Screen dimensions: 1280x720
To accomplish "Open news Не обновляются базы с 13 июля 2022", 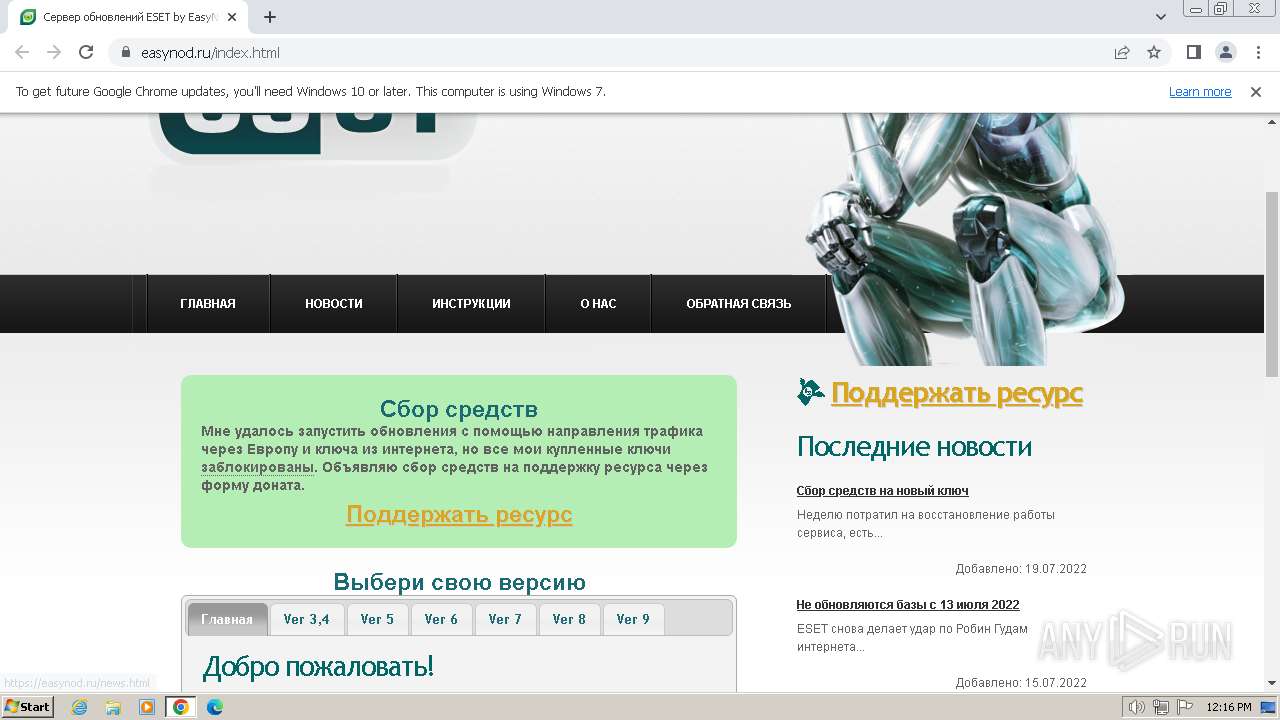I will coord(908,605).
